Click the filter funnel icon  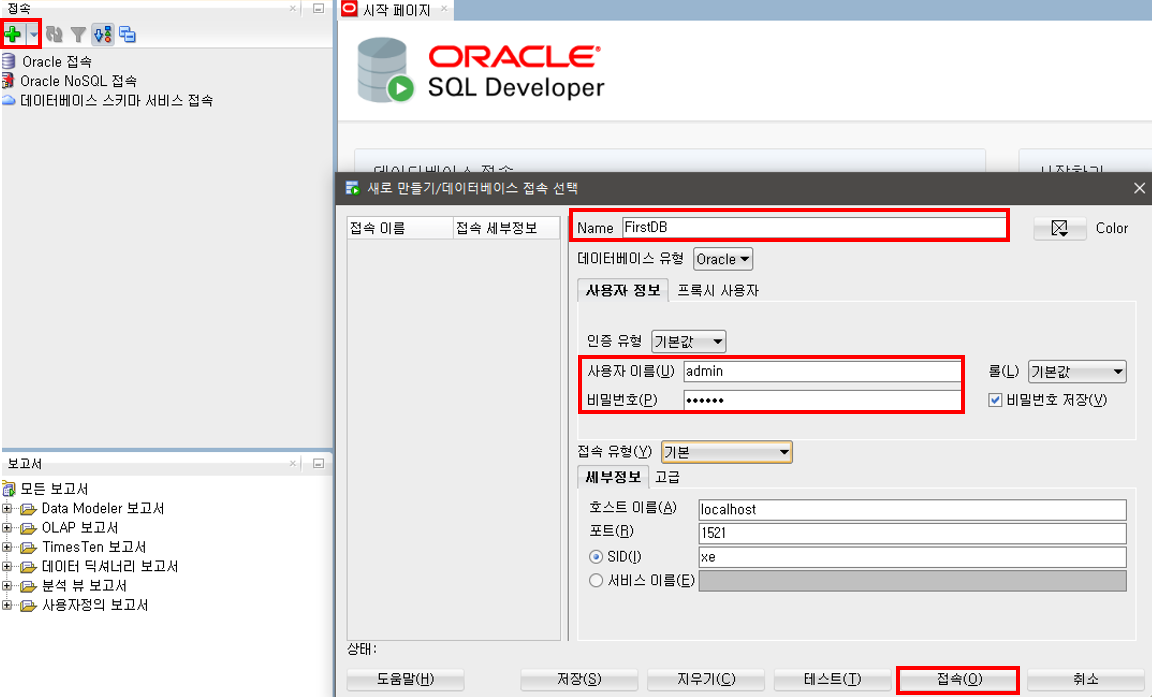[78, 34]
